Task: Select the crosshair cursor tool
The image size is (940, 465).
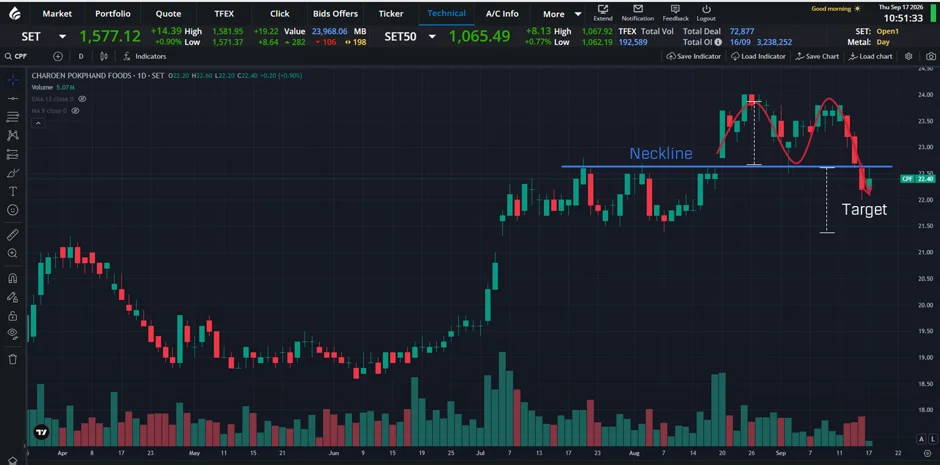Action: tap(13, 80)
